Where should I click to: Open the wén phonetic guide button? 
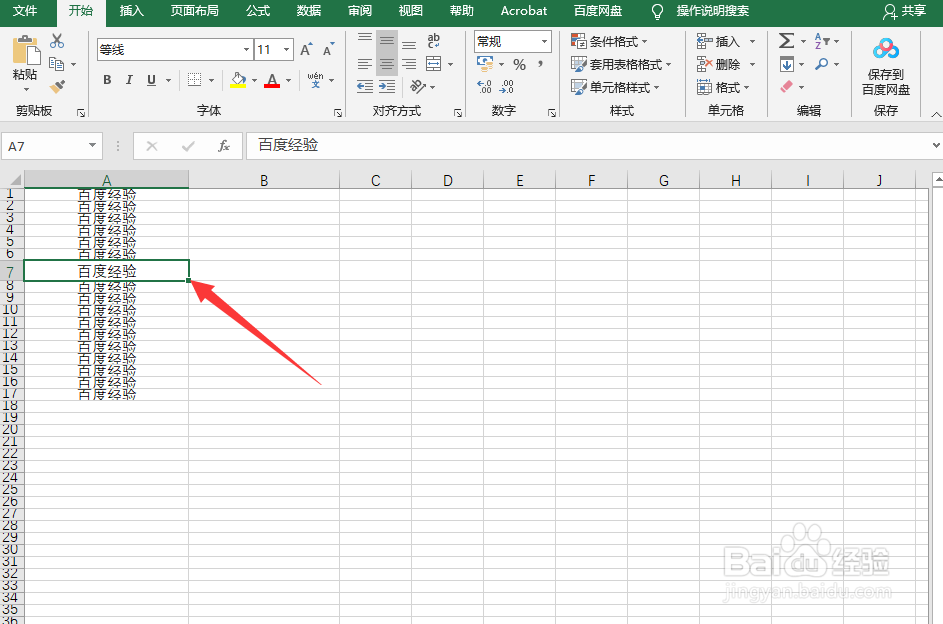pyautogui.click(x=315, y=80)
